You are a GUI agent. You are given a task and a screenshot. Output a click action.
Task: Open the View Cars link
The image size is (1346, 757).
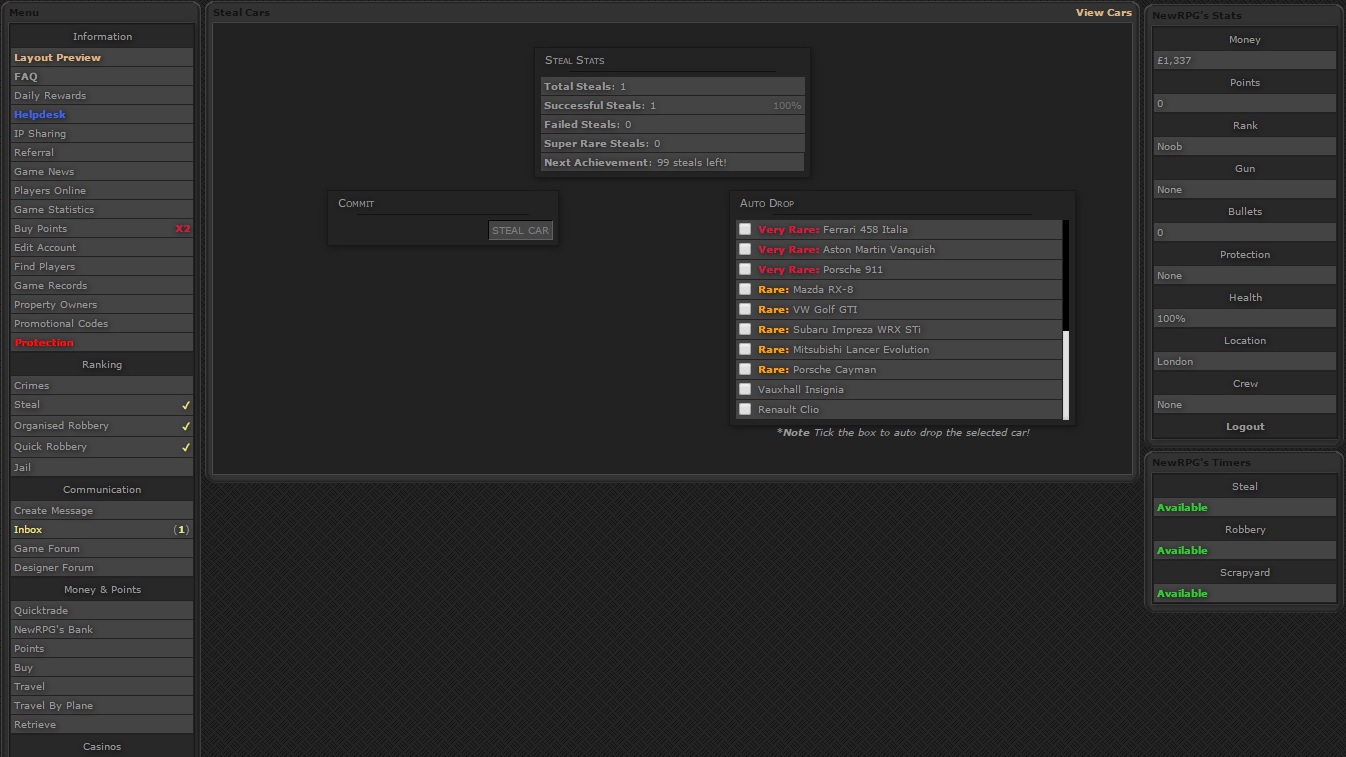click(x=1104, y=13)
